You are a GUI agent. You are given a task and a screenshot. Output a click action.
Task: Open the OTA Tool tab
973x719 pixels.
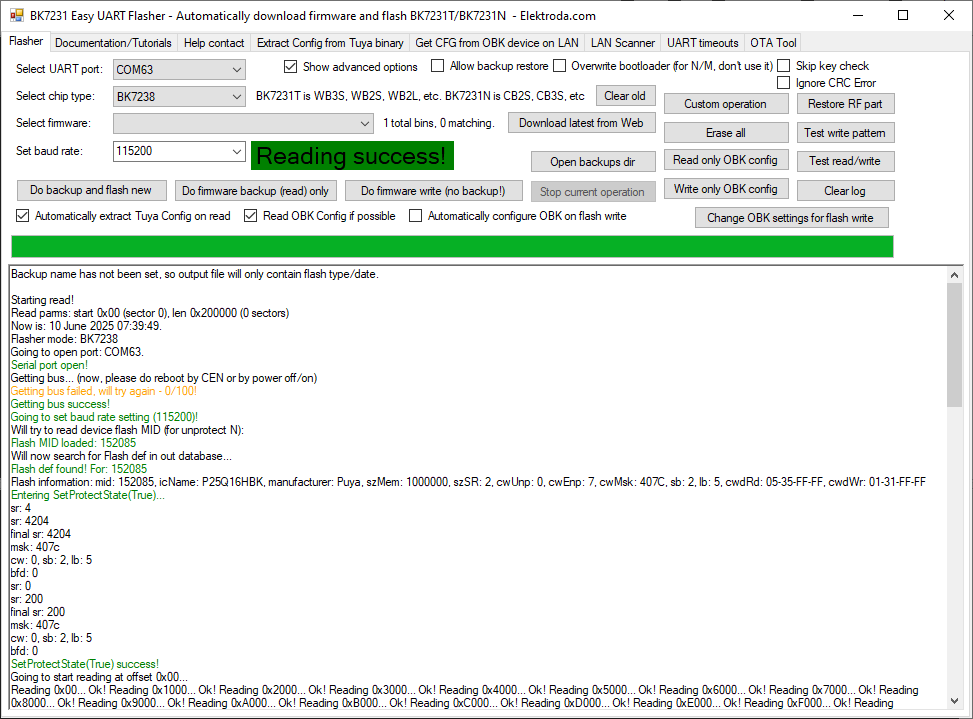point(773,43)
